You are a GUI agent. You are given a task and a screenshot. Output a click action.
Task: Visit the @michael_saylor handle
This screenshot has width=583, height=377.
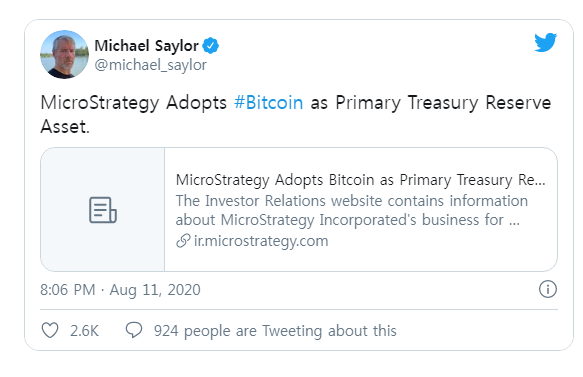(x=151, y=65)
